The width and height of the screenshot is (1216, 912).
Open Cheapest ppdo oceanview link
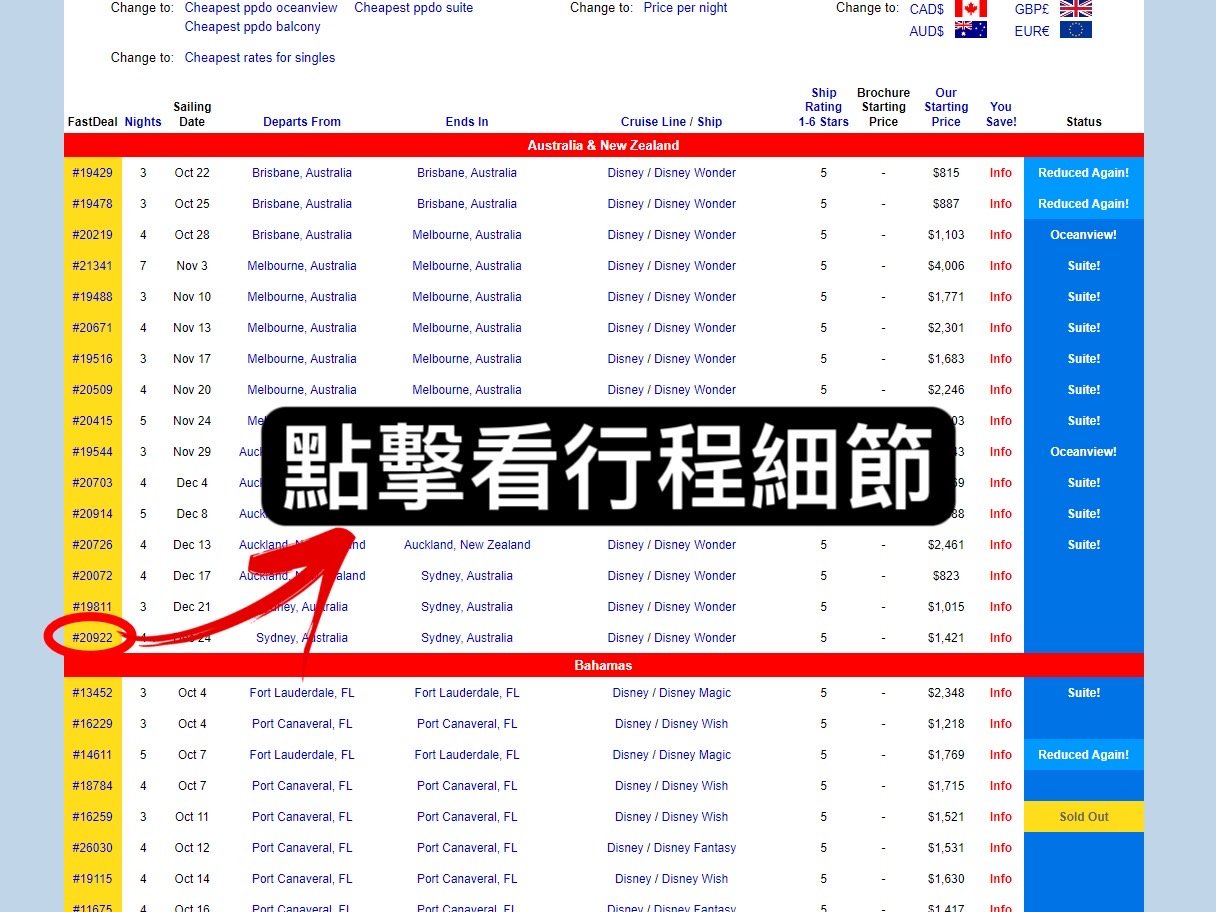261,8
